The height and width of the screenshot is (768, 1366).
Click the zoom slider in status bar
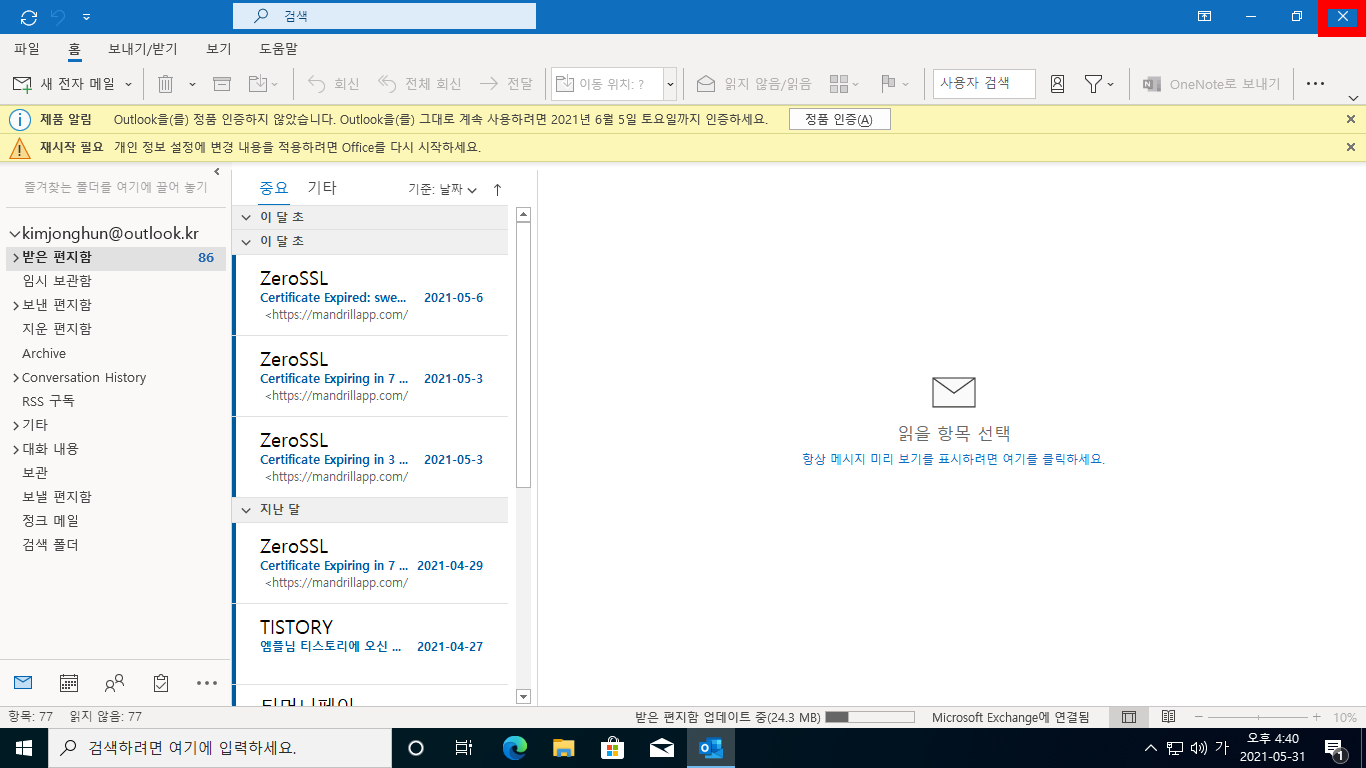[1257, 717]
